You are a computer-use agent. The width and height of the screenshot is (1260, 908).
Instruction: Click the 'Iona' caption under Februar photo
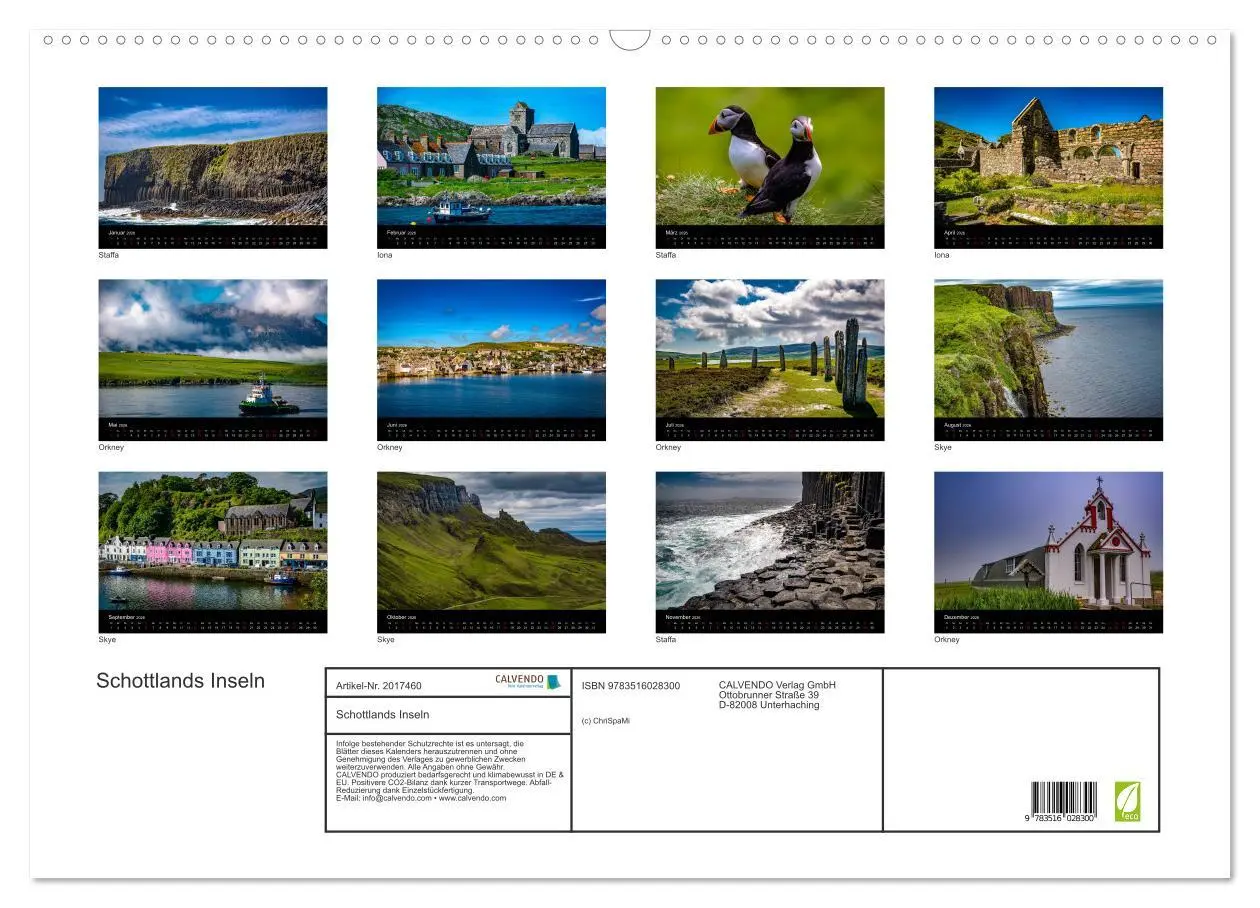pyautogui.click(x=384, y=255)
